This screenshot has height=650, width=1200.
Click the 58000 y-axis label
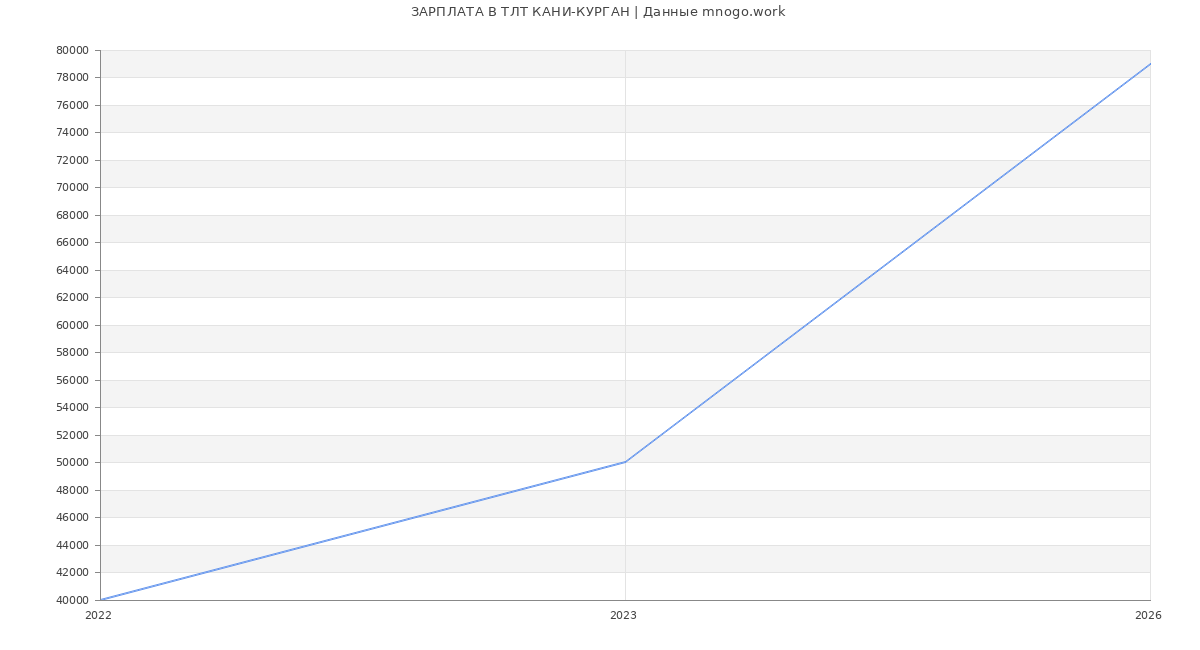pos(72,352)
